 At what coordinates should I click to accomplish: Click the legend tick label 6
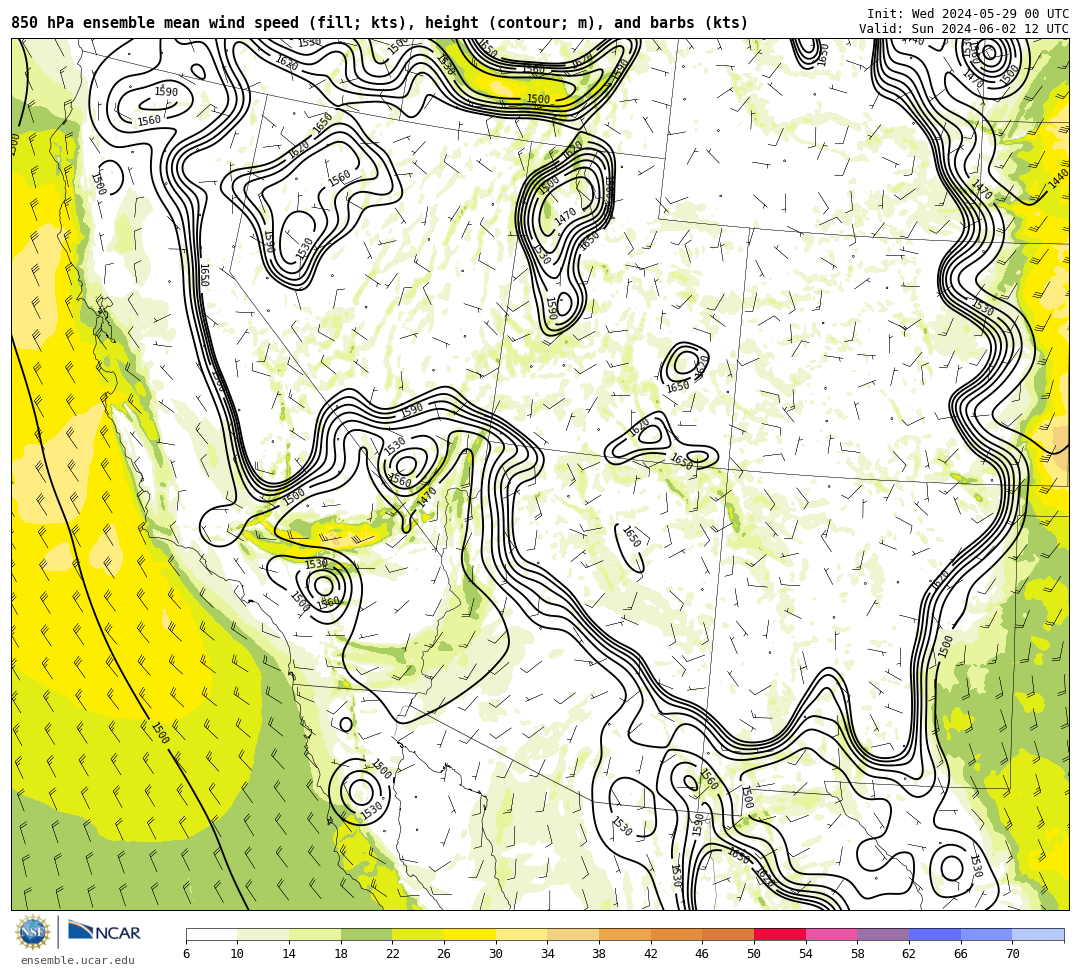[186, 954]
